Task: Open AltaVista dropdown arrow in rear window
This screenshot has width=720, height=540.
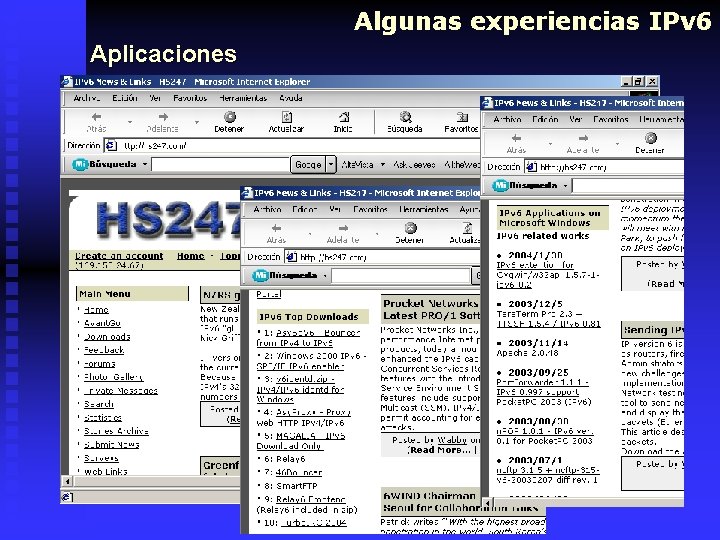Action: coord(382,164)
